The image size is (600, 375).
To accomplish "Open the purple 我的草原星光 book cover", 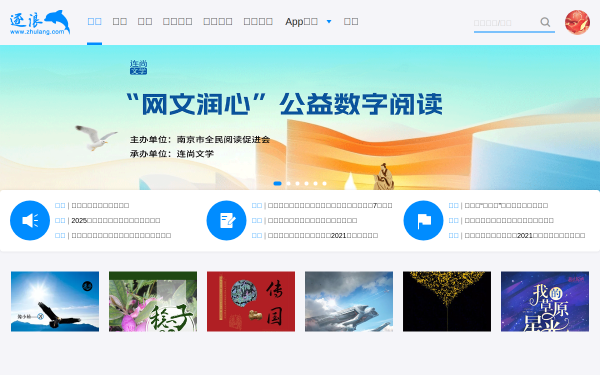I will [x=545, y=302].
